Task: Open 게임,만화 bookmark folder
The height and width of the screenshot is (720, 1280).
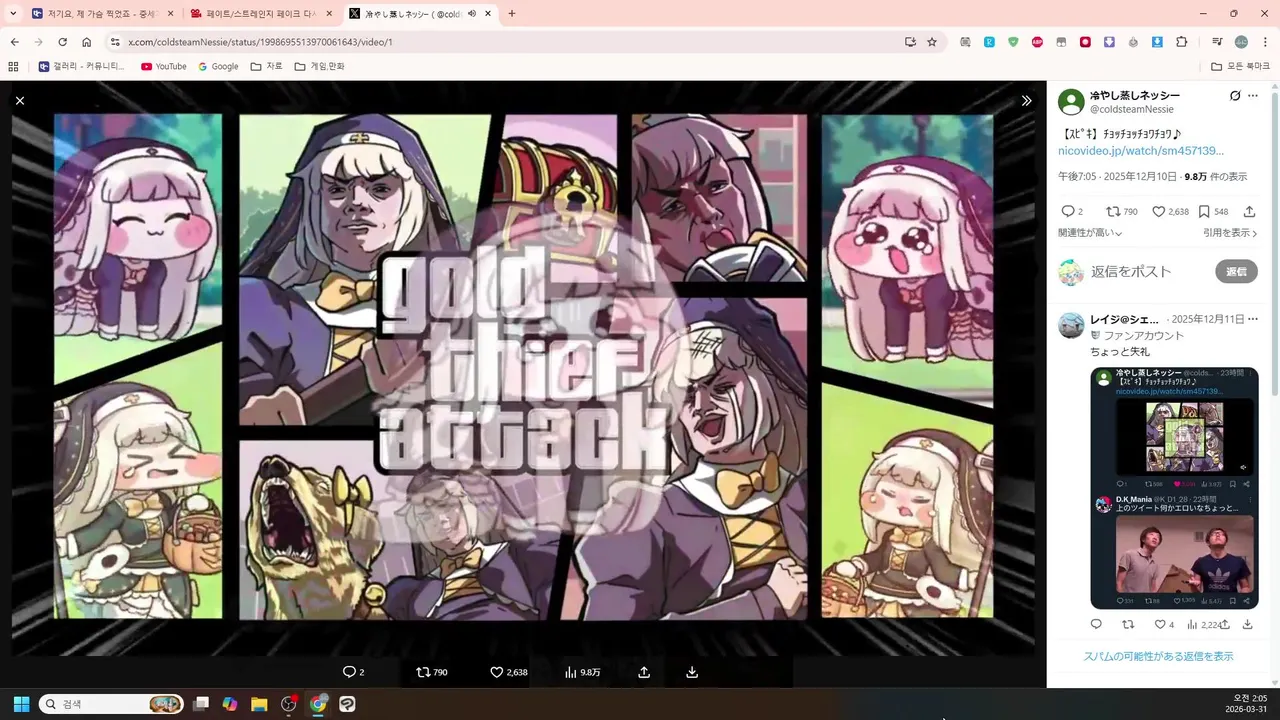Action: click(319, 66)
